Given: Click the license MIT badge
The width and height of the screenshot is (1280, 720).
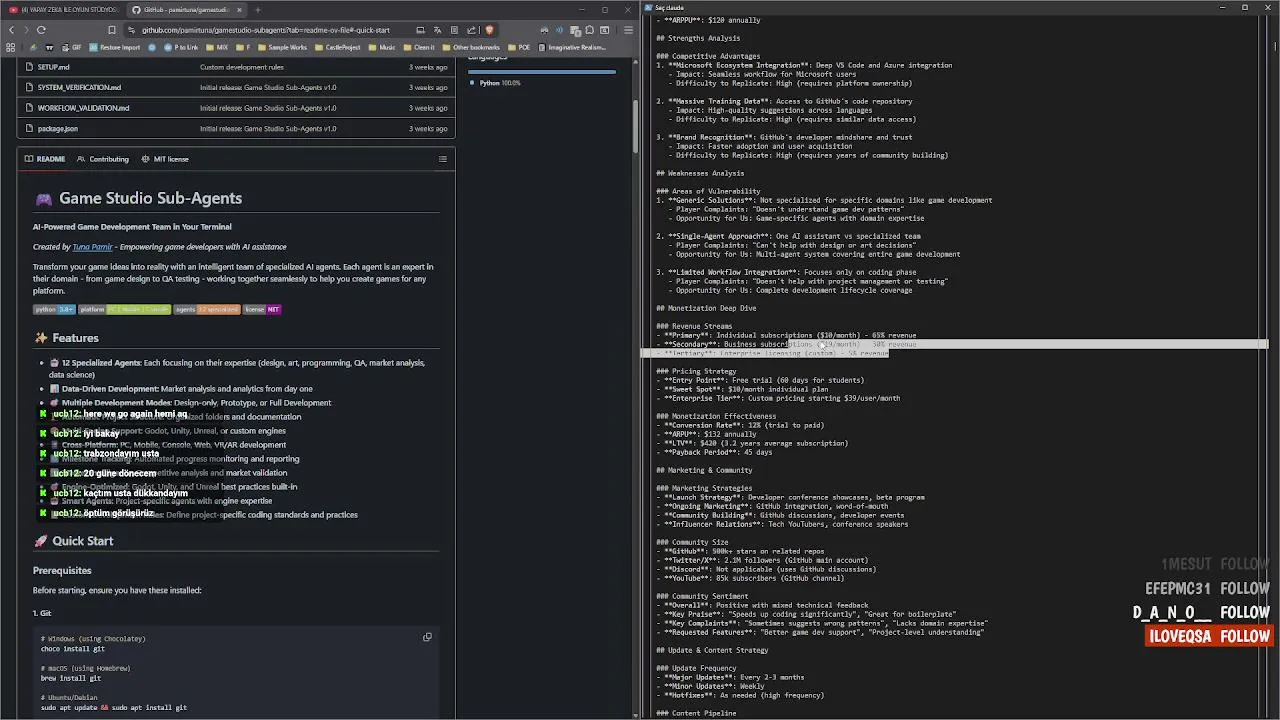Looking at the screenshot, I should click(263, 309).
